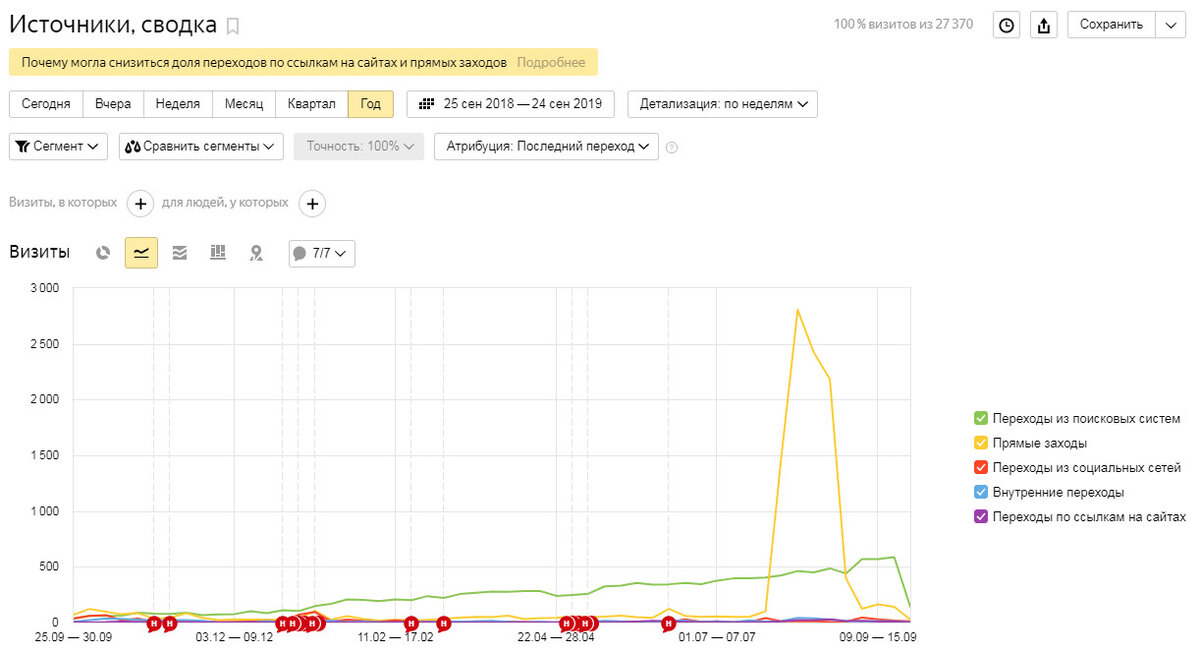The height and width of the screenshot is (654, 1200).
Task: Click the 25.09 — 30.09 axis label
Action: click(x=74, y=636)
